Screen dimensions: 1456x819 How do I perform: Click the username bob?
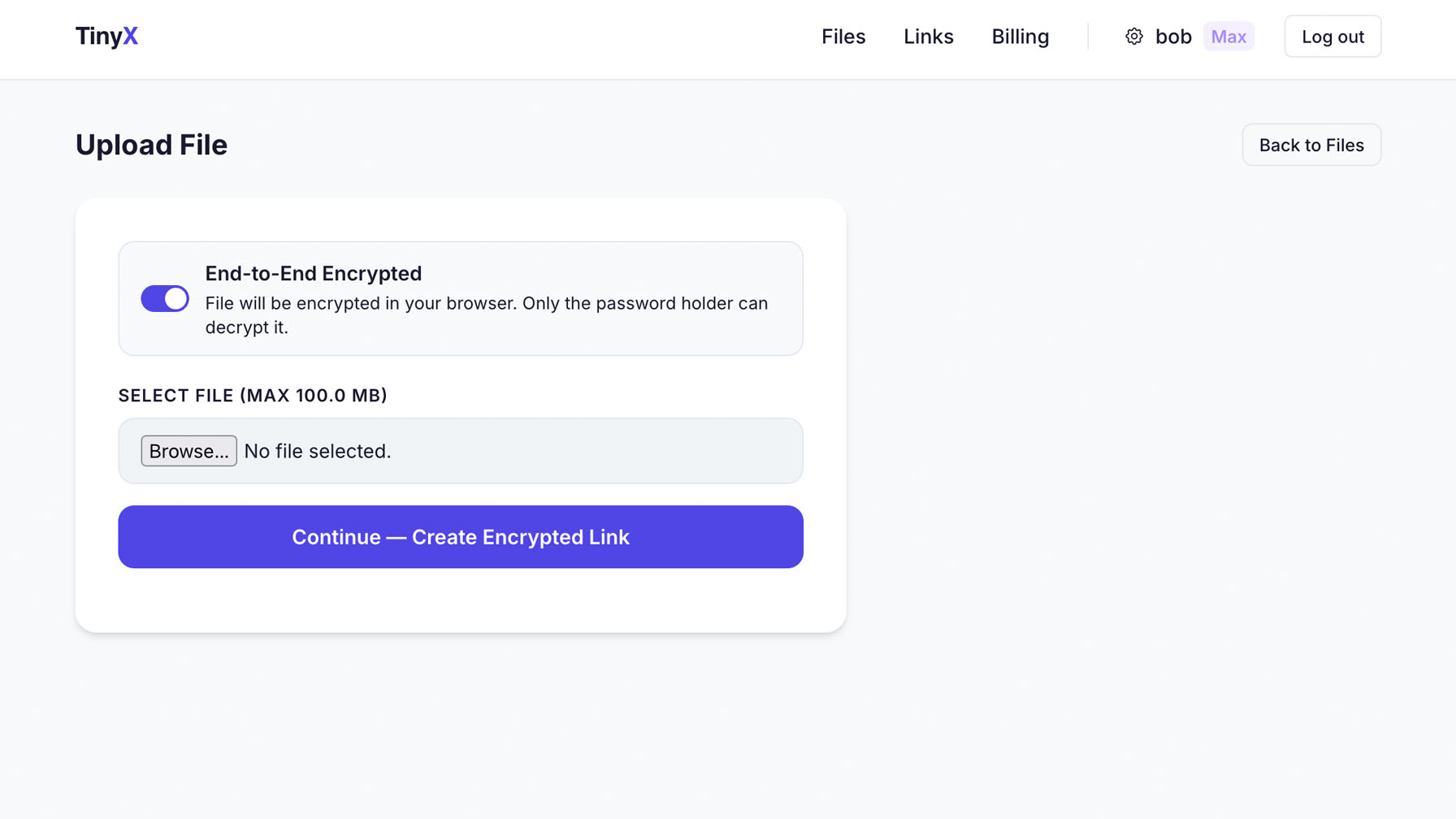[x=1172, y=37]
